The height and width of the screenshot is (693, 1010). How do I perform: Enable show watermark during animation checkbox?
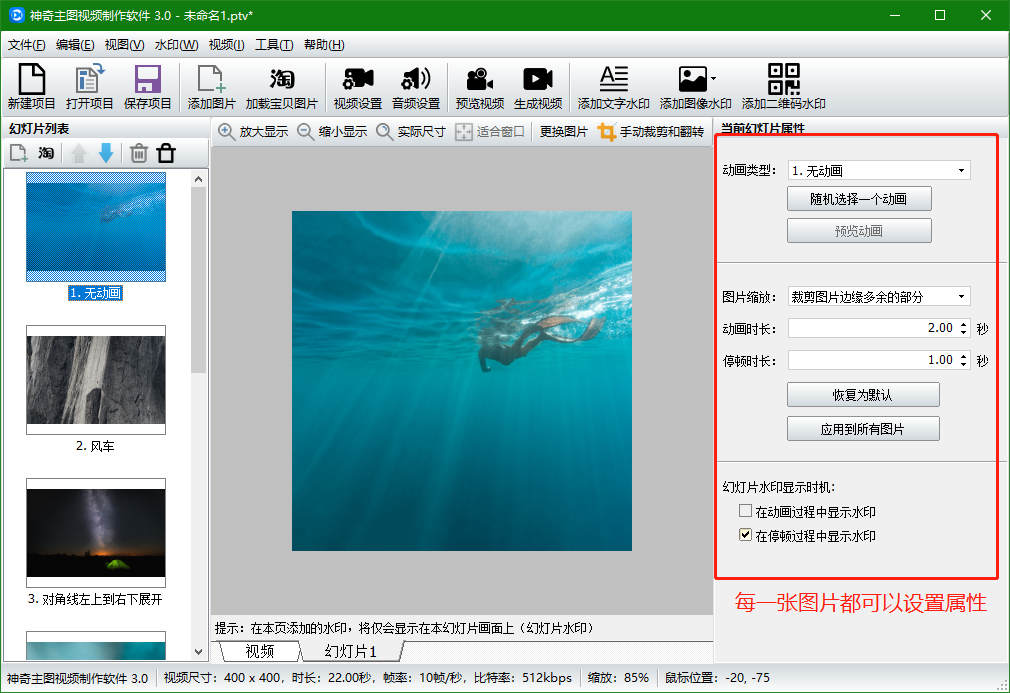point(745,512)
